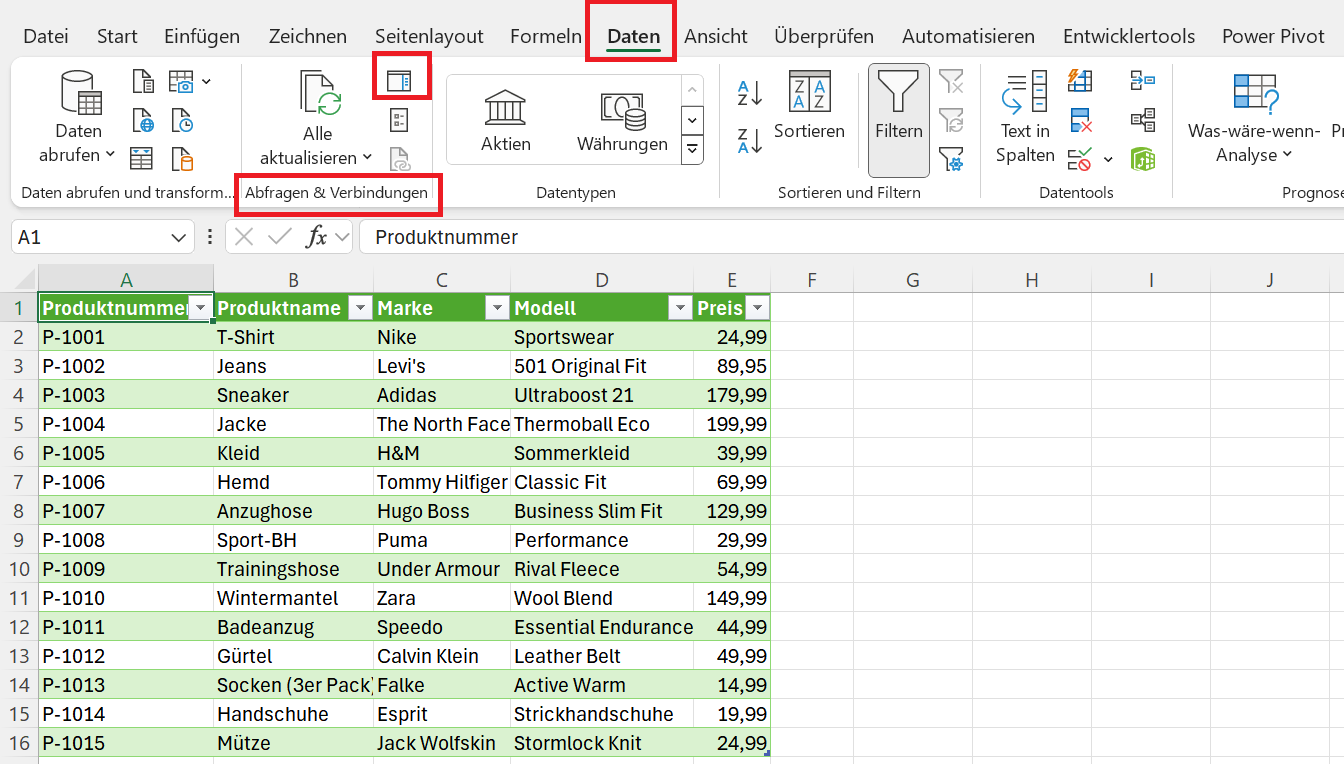Viewport: 1344px width, 764px height.
Task: Click the Insert Function fx icon
Action: coord(316,237)
